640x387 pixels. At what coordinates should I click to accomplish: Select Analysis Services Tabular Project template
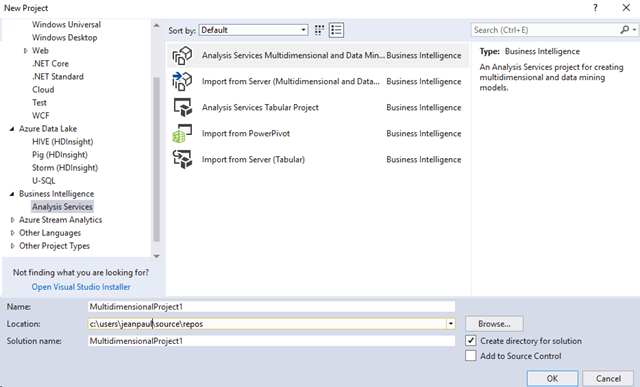(318, 107)
